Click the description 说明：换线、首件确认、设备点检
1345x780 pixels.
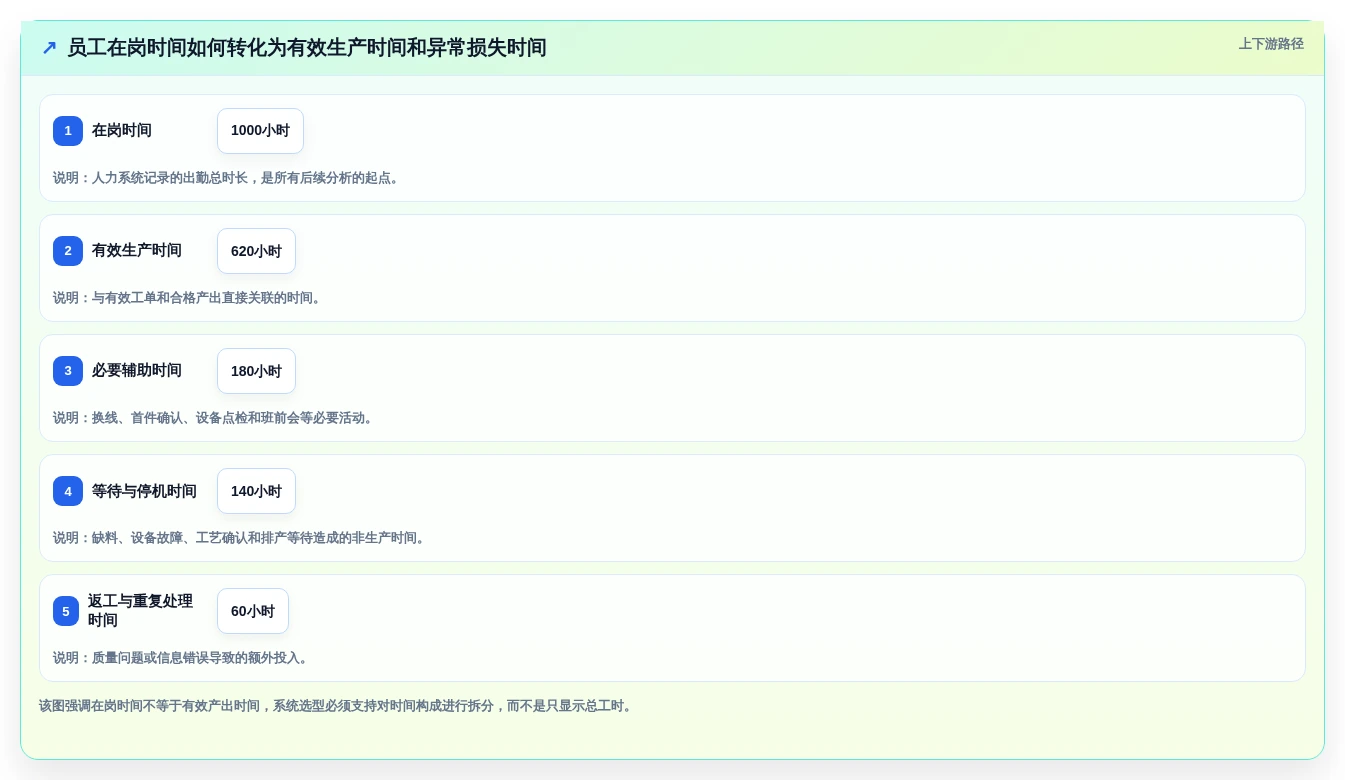point(215,418)
